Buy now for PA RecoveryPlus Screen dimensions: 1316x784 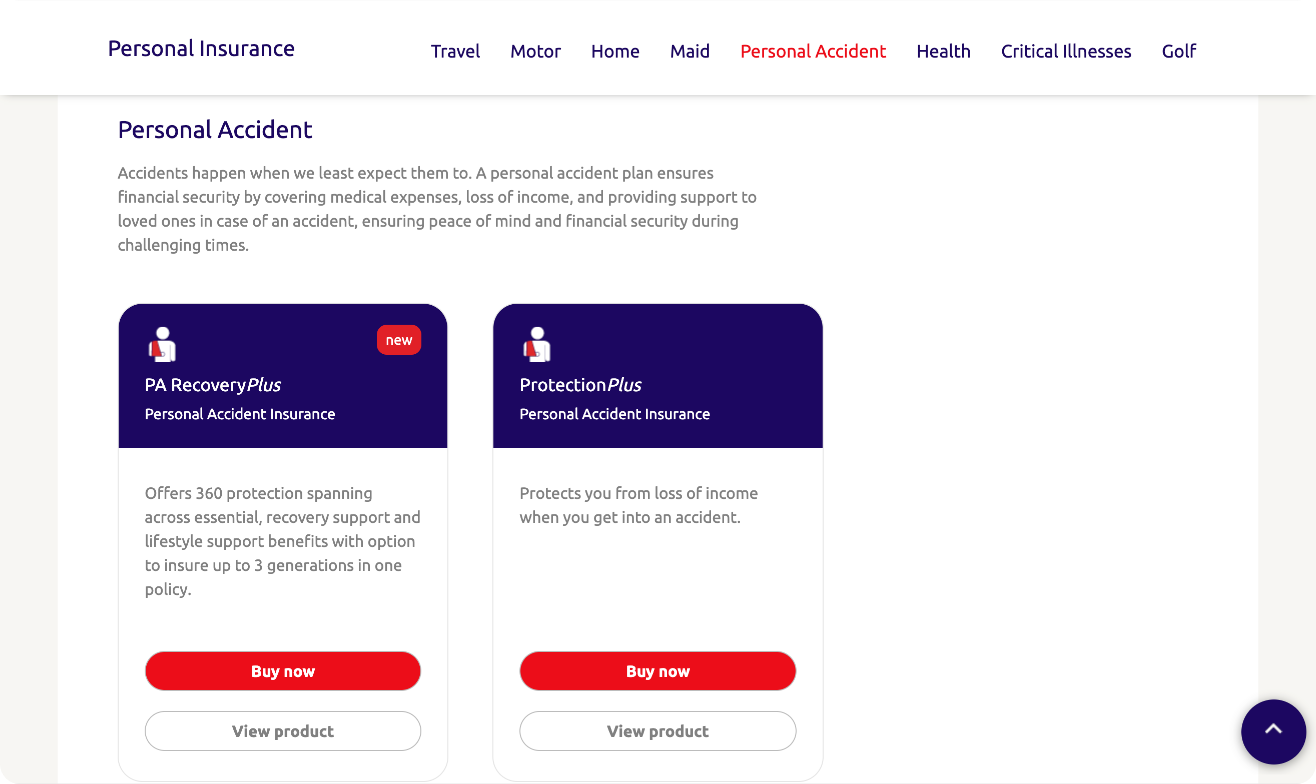pos(283,671)
